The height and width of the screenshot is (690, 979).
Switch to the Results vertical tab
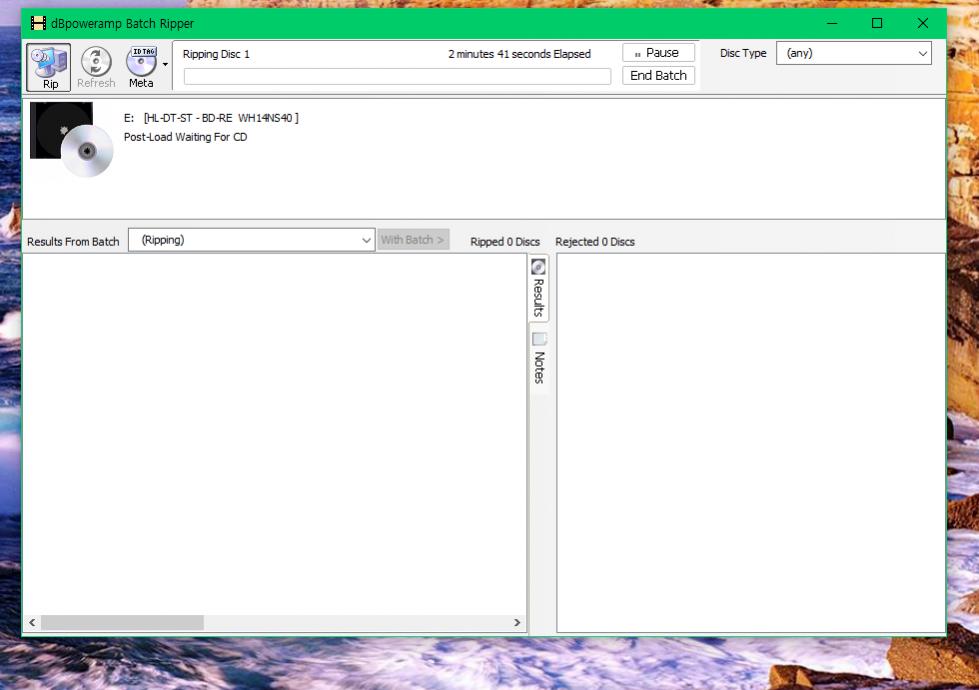click(539, 289)
